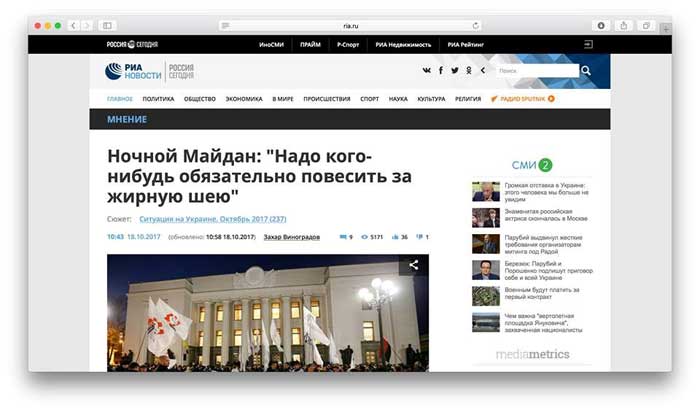Viewport: 700px width, 412px height.
Task: Play Радио Sputnik from the navigation bar
Action: click(522, 99)
